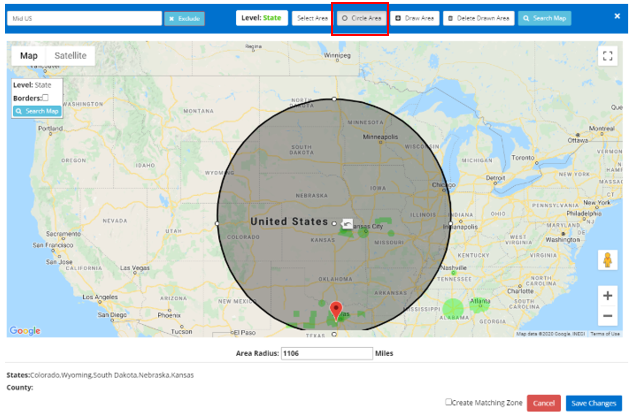
Task: Click the Winnipeg label on map
Action: pos(337,55)
